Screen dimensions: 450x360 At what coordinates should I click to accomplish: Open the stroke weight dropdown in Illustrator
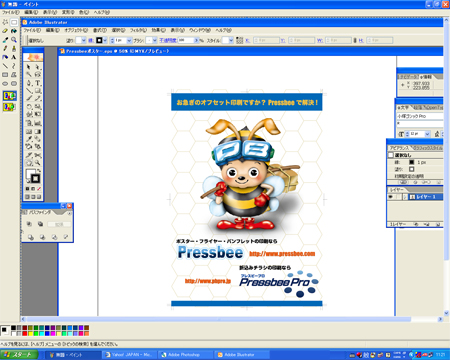pyautogui.click(x=129, y=40)
